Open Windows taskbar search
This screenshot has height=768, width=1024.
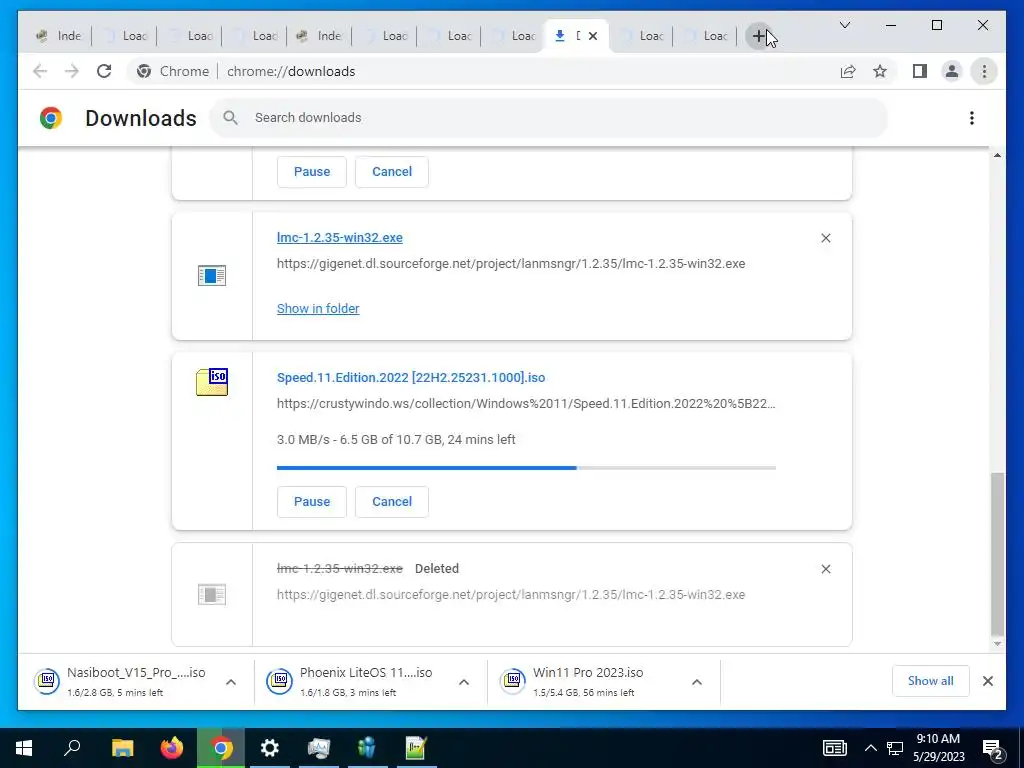tap(72, 748)
